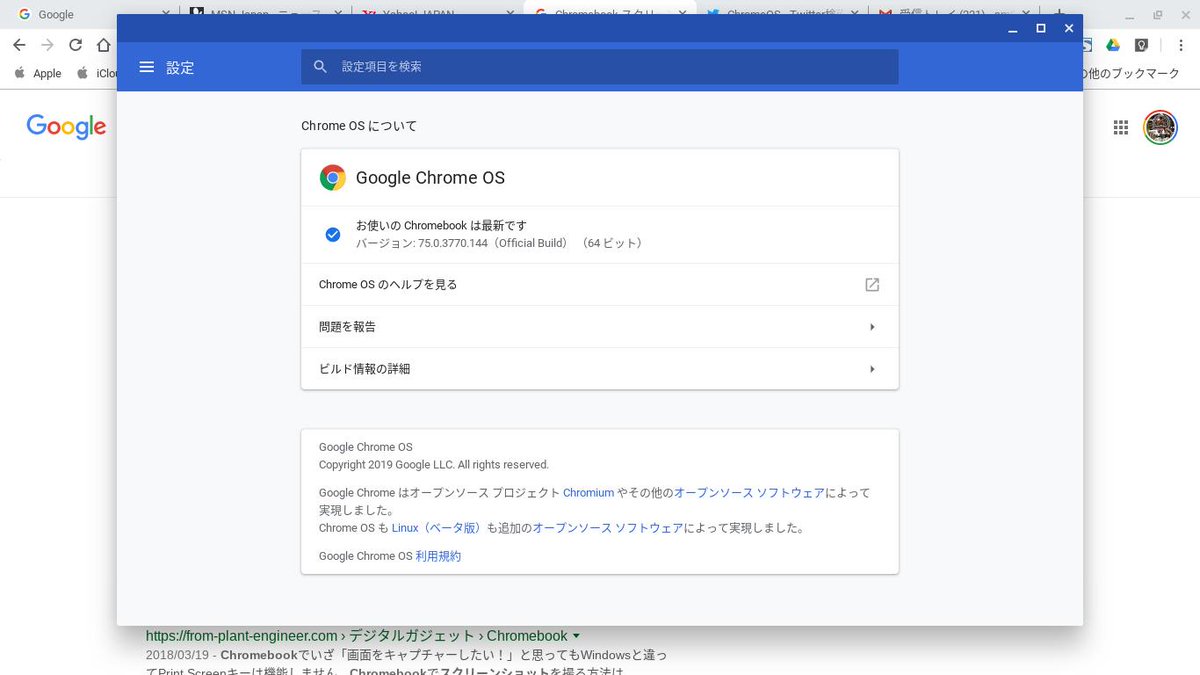Open the 利用規約 terms link
The image size is (1200, 675).
pyautogui.click(x=438, y=556)
